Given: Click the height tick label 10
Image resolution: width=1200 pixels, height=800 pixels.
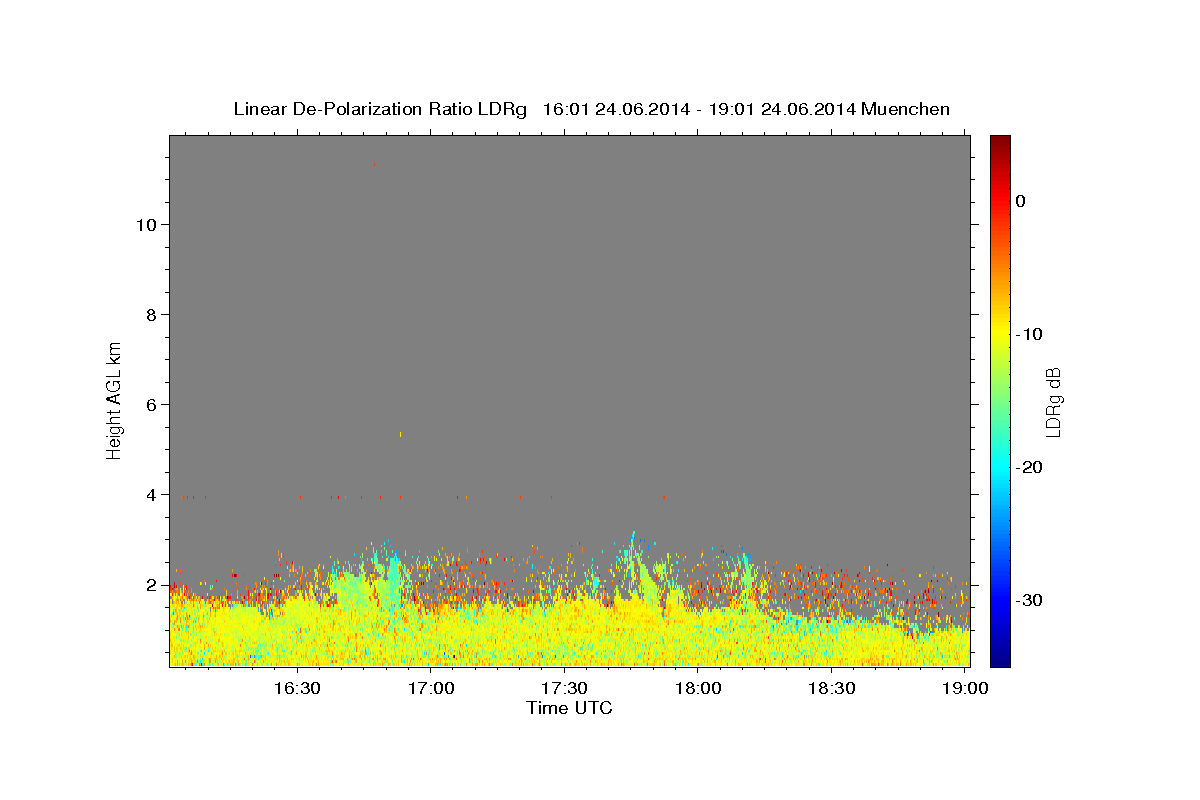Looking at the screenshot, I should (146, 225).
